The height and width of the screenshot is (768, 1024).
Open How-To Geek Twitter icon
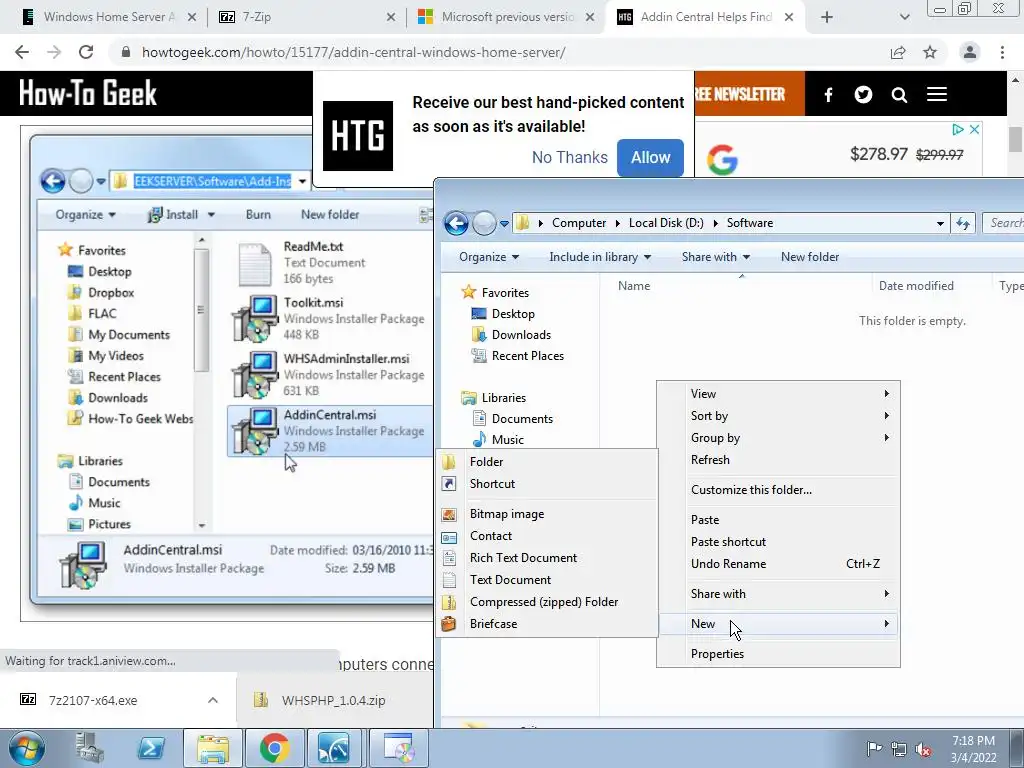pyautogui.click(x=863, y=95)
